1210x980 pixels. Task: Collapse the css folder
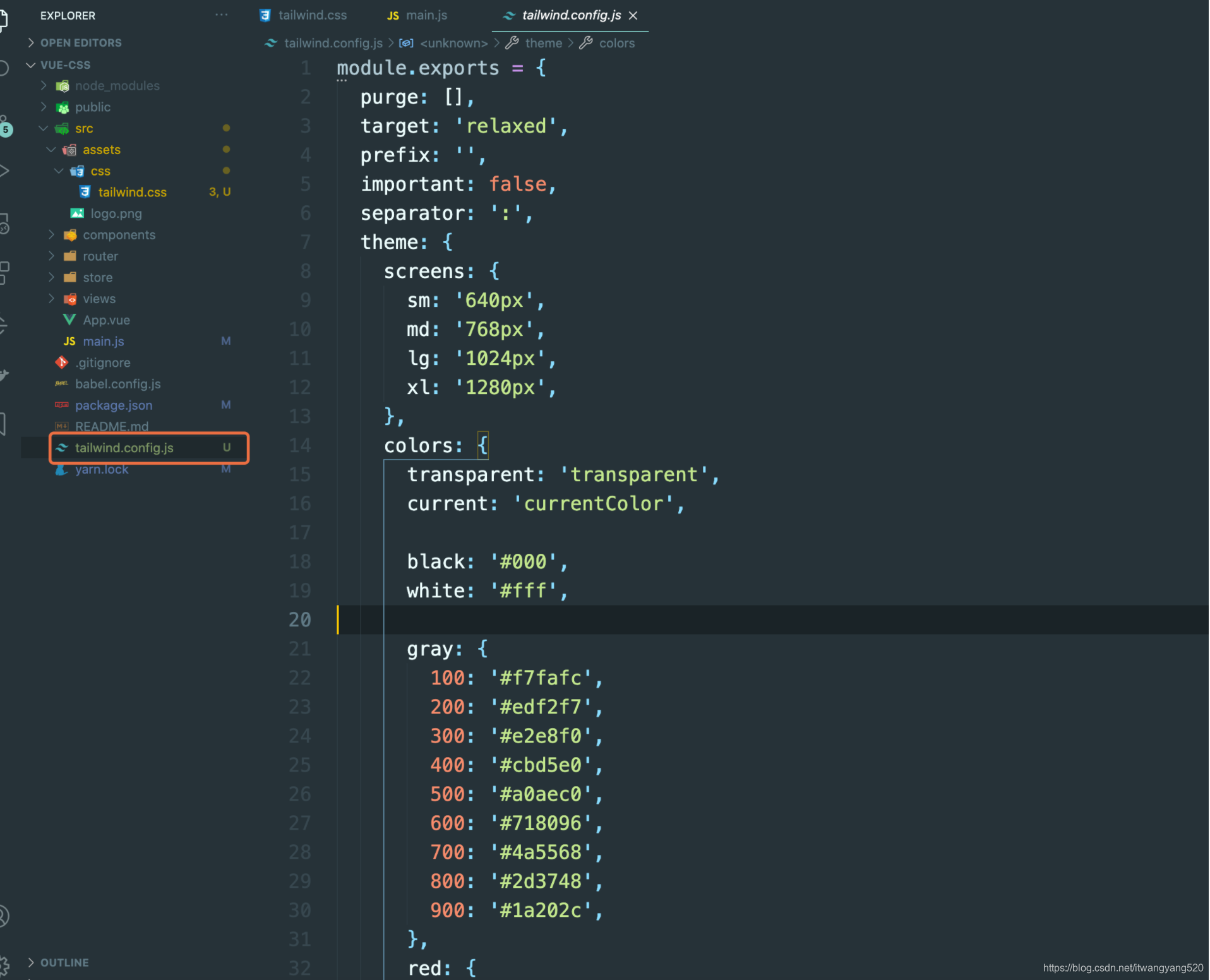pos(59,171)
